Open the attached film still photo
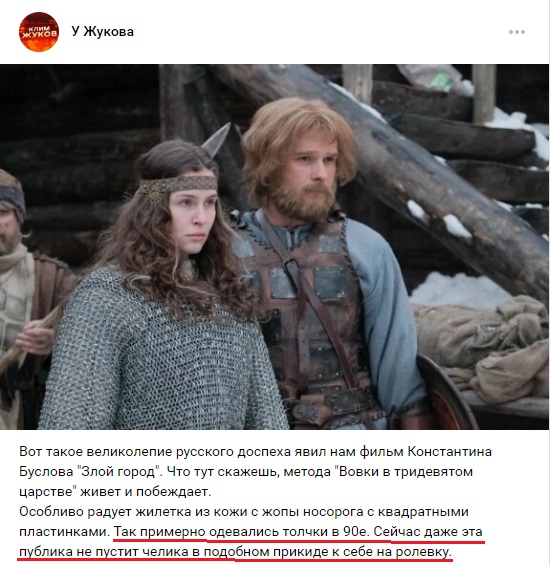The height and width of the screenshot is (566, 550). [274, 247]
